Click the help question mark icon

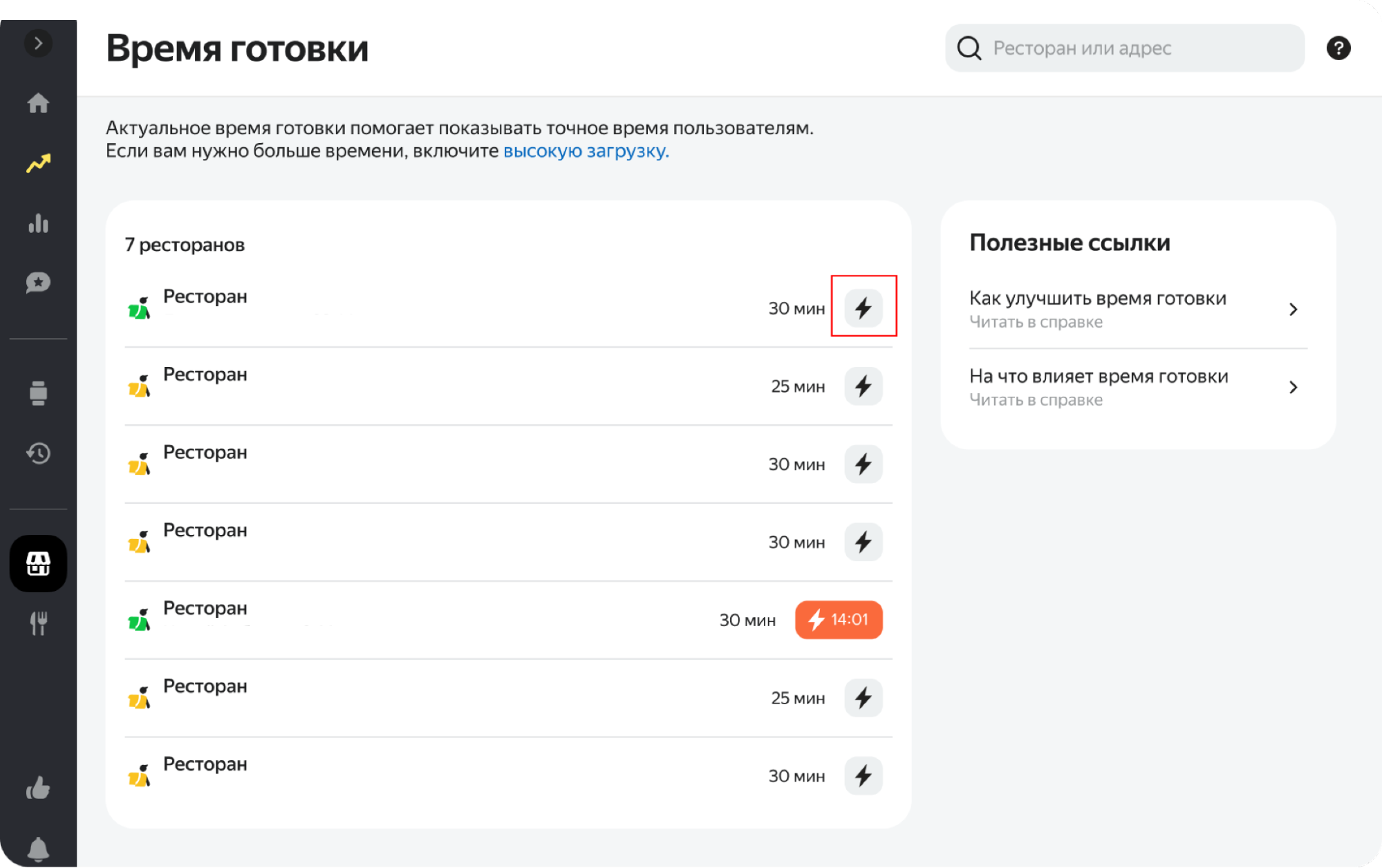(x=1338, y=48)
